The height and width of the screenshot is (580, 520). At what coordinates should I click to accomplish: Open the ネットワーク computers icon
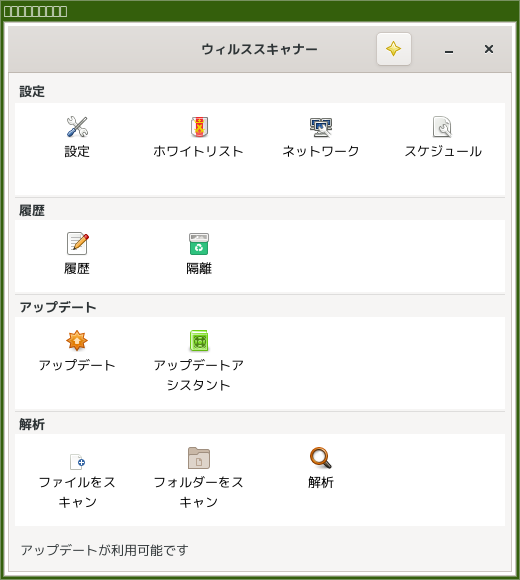[x=321, y=127]
